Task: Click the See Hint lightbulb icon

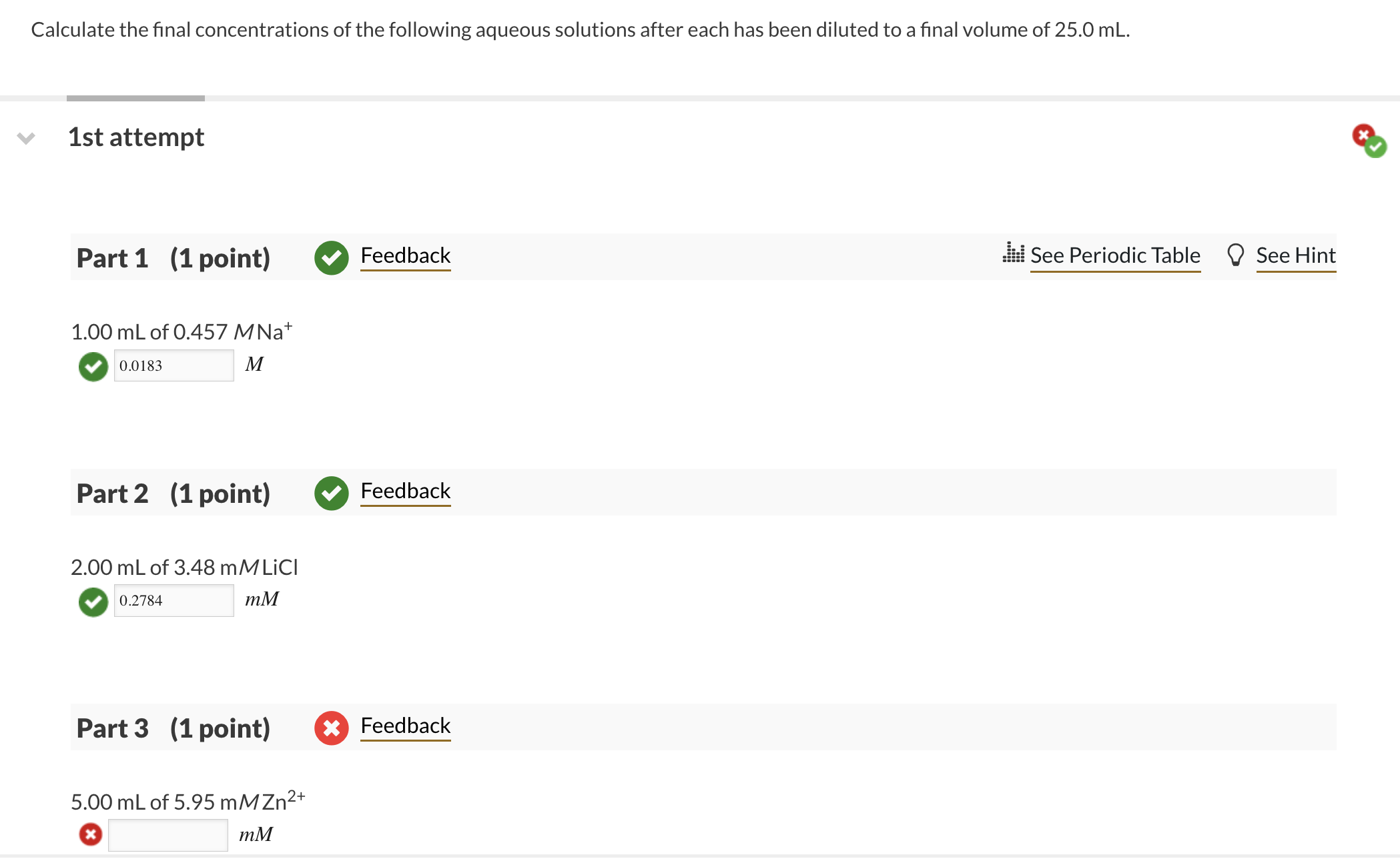Action: (1237, 255)
